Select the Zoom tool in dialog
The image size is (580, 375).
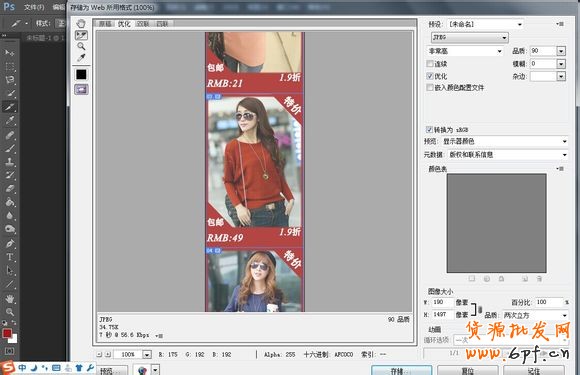click(x=81, y=46)
